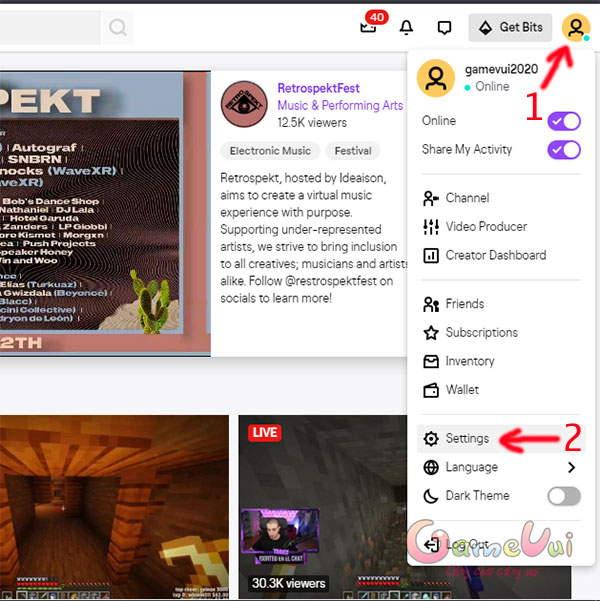Toggle the Online status switch
Screen dimensions: 600x601
pos(564,121)
